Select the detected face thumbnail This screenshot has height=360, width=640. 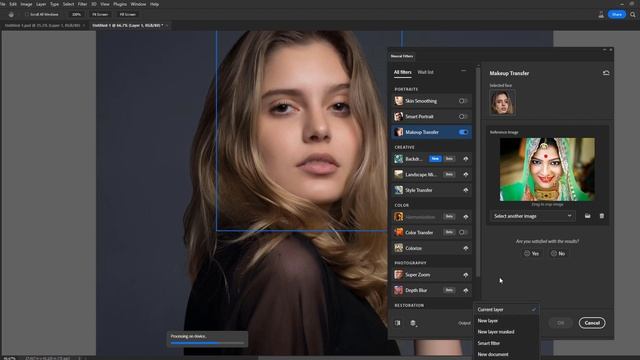502,102
